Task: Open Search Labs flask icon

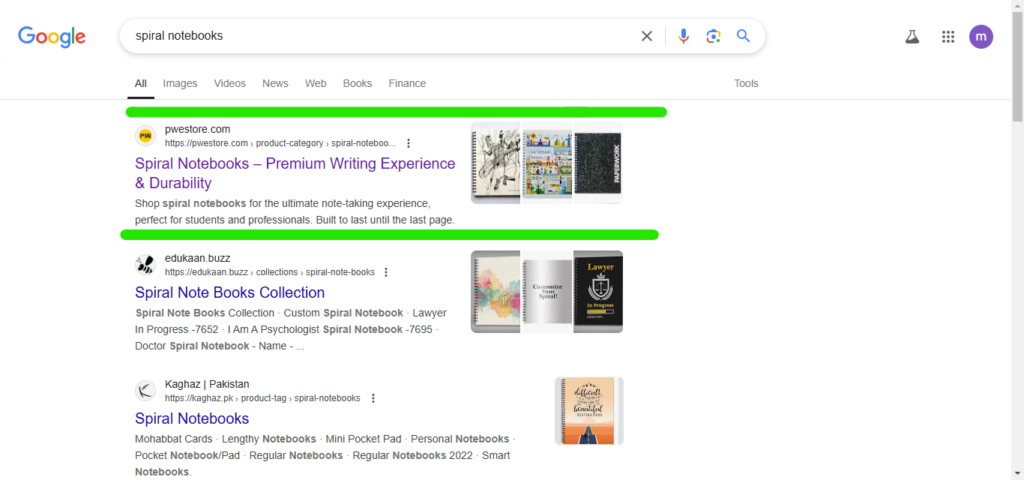Action: pyautogui.click(x=912, y=37)
